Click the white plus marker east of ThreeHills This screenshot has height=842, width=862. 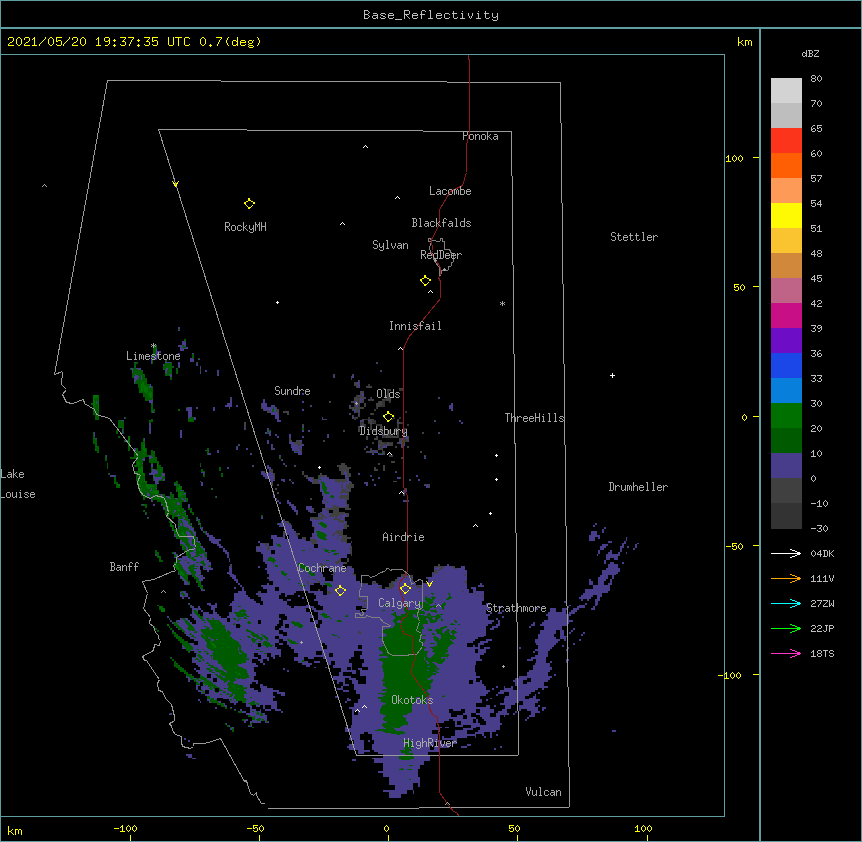pyautogui.click(x=612, y=375)
